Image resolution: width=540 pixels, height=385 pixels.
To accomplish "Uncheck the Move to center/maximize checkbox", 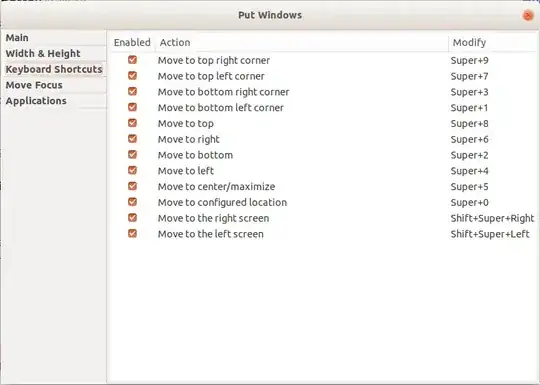I will (132, 186).
